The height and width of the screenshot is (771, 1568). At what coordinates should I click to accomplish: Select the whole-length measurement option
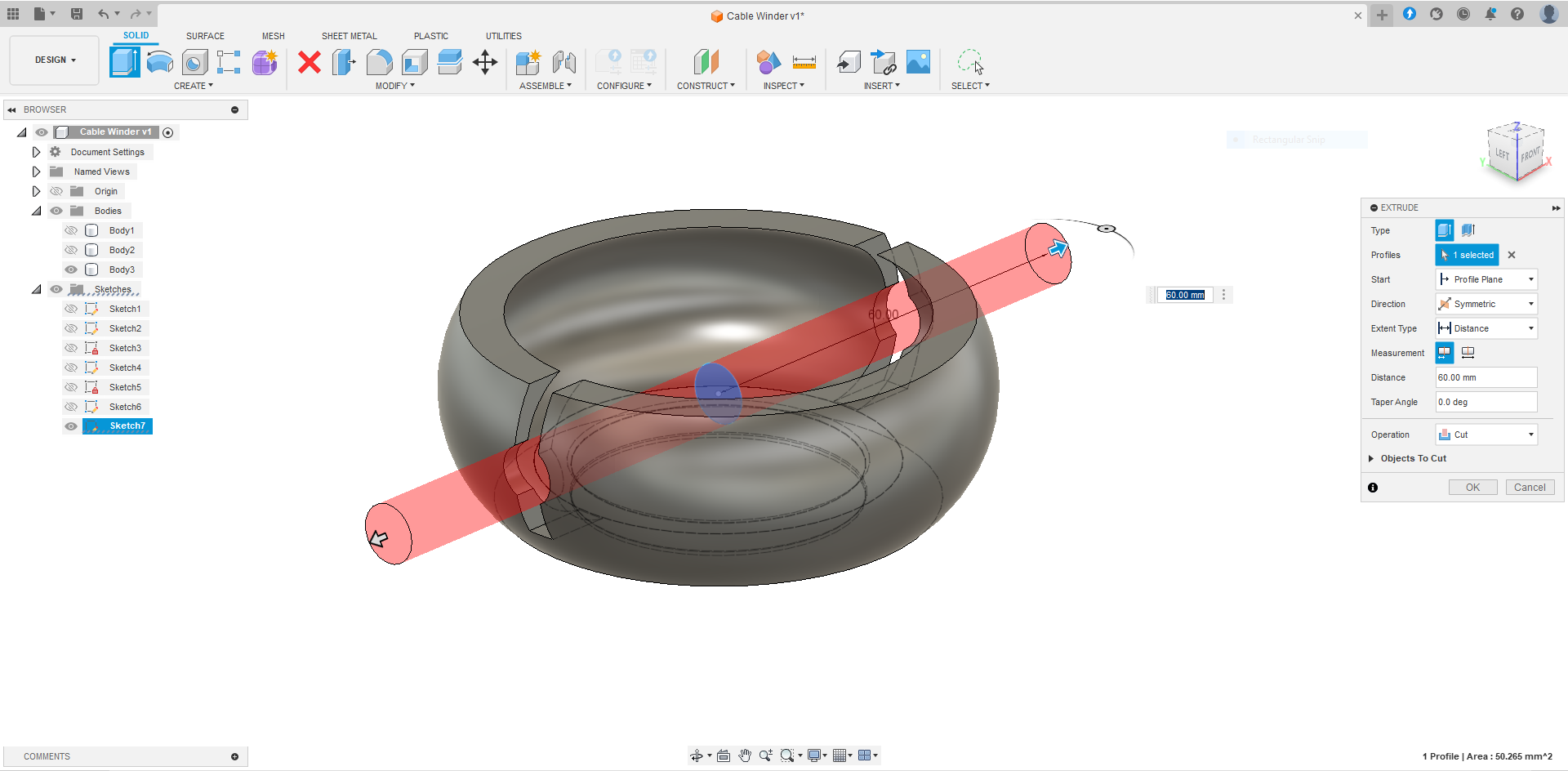[1468, 353]
